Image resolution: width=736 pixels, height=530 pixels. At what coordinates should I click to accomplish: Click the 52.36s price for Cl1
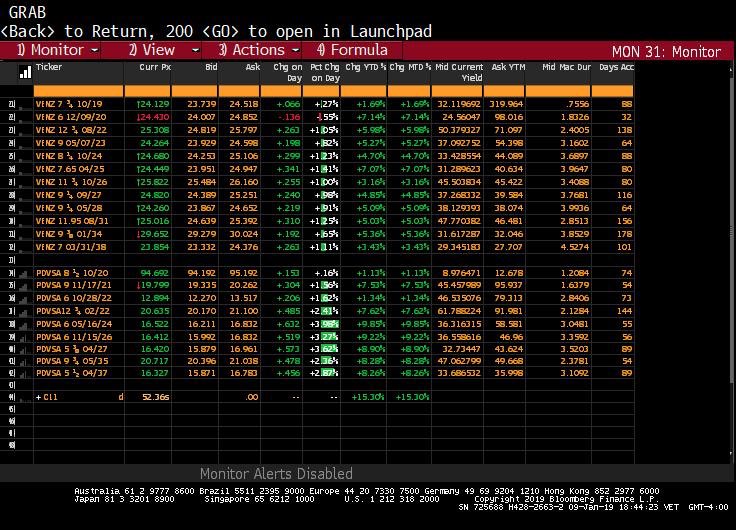pos(155,397)
